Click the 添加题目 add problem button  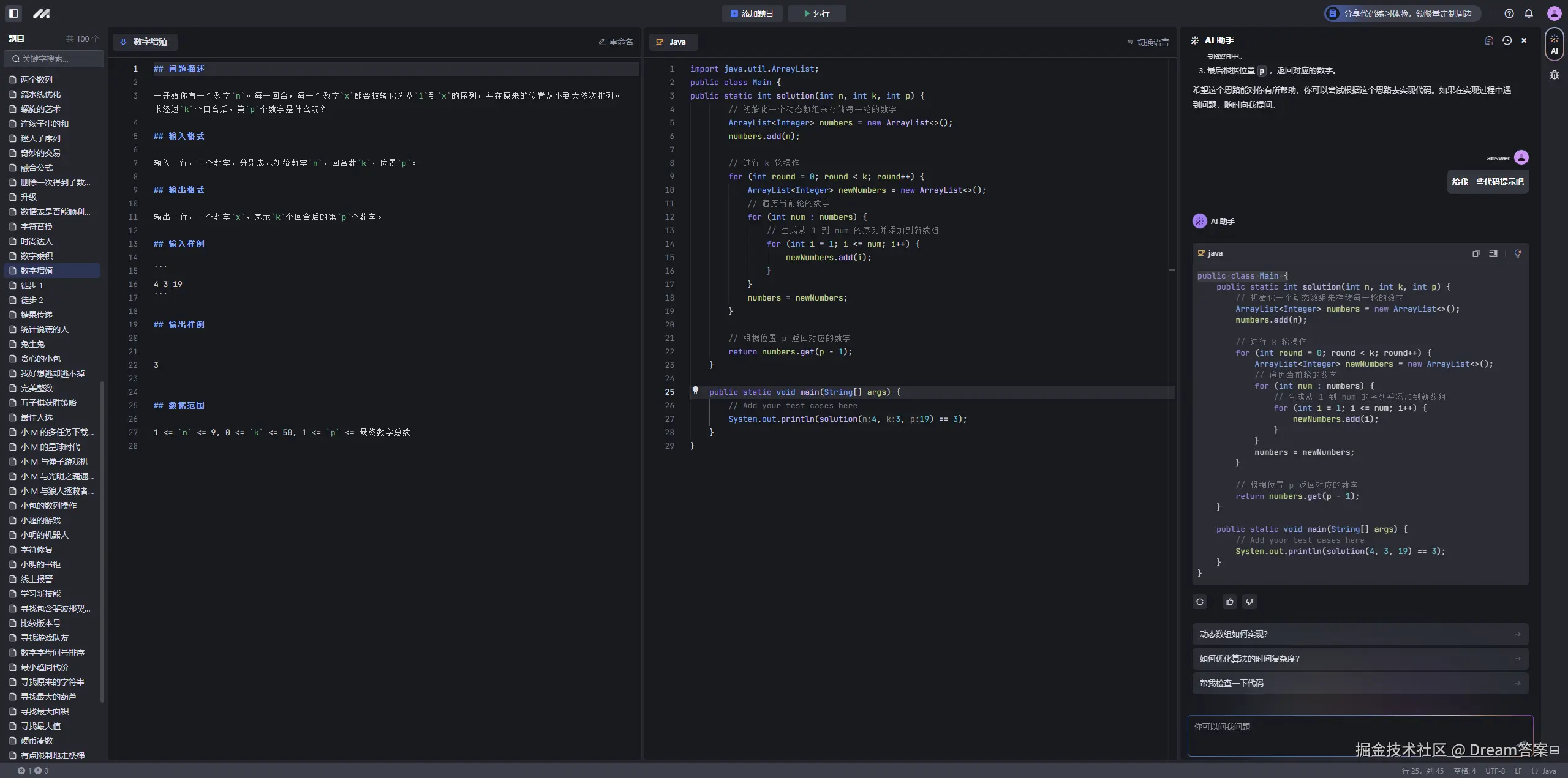click(x=752, y=13)
